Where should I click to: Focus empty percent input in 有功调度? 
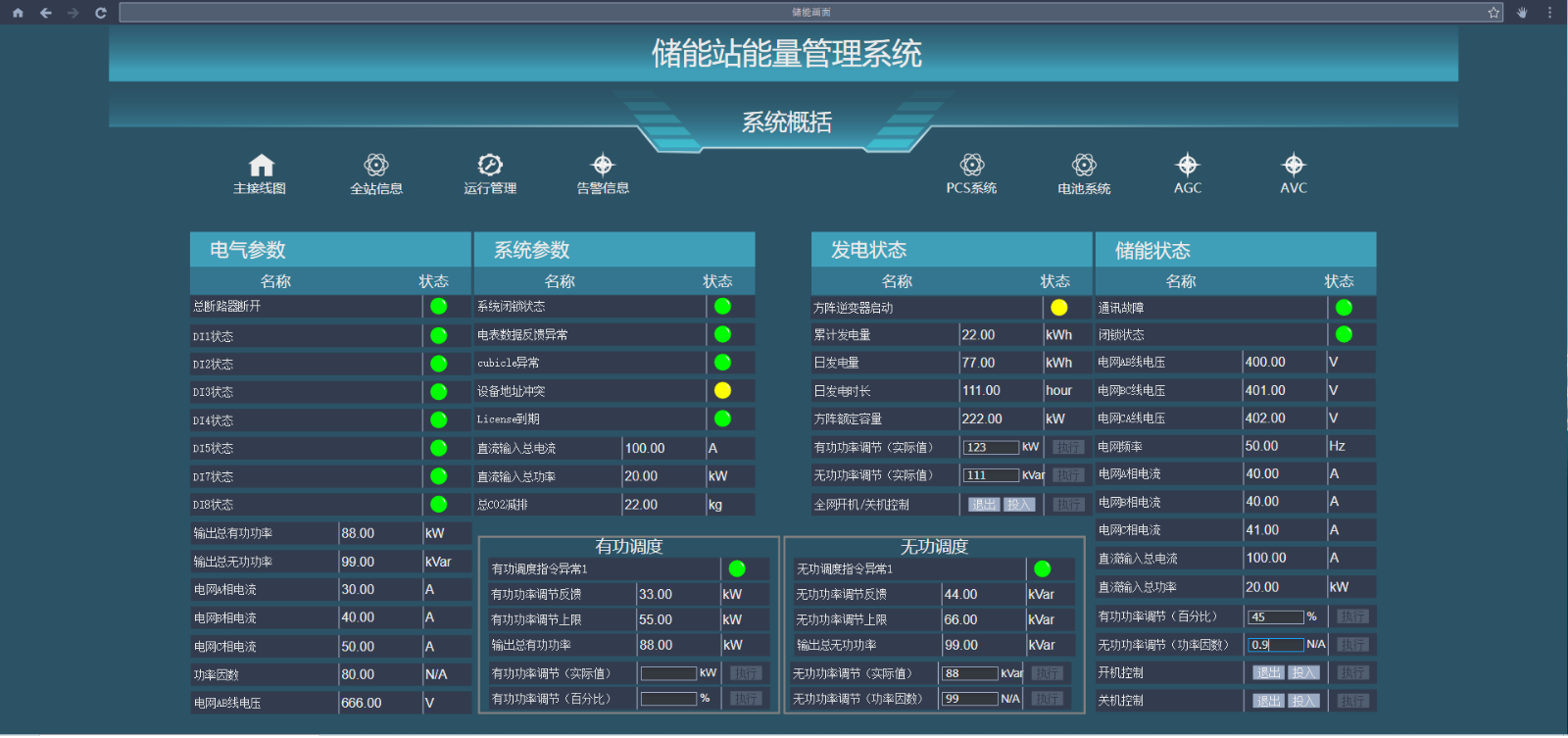[x=668, y=699]
